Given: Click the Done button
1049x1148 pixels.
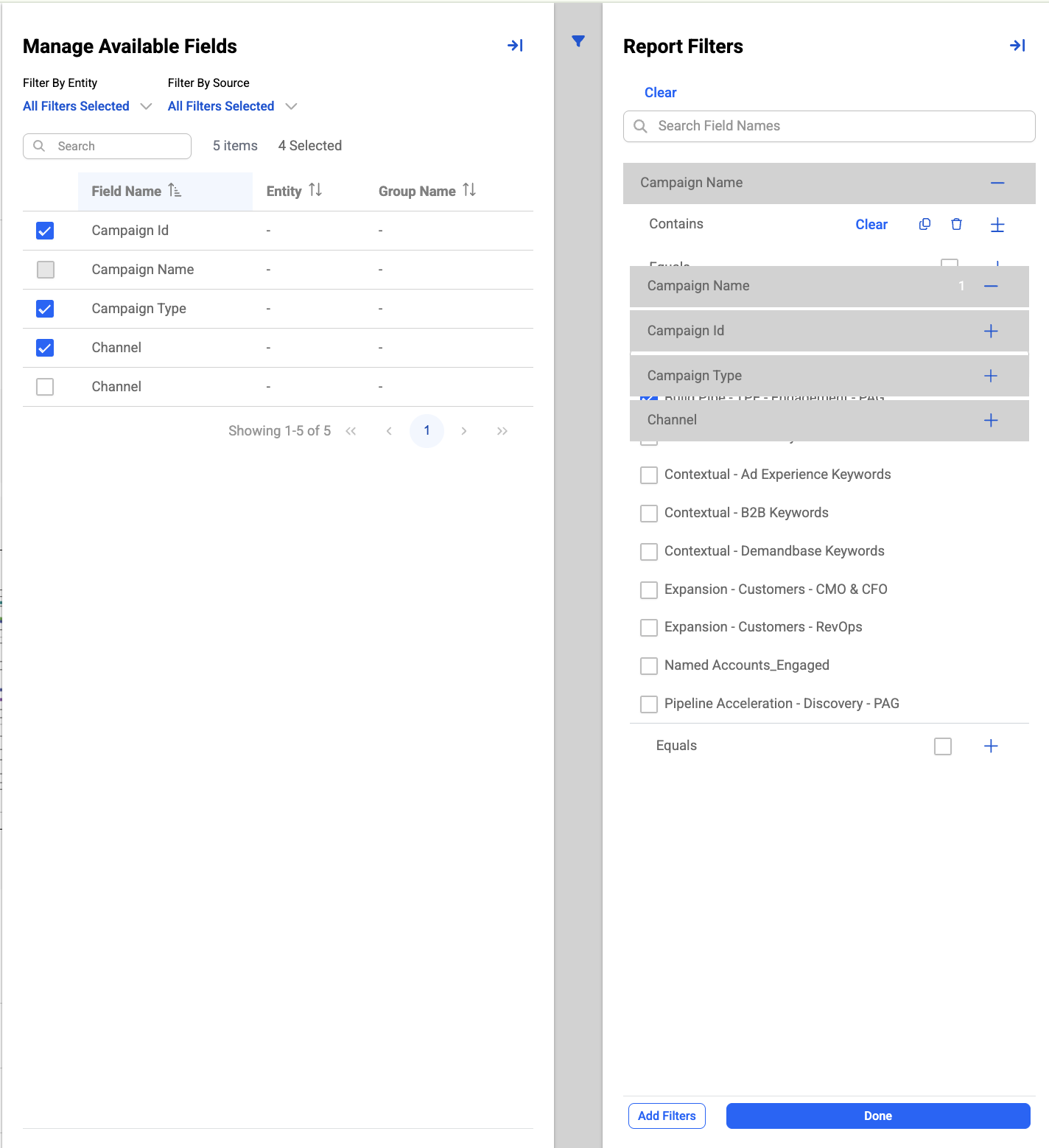Looking at the screenshot, I should click(878, 1116).
